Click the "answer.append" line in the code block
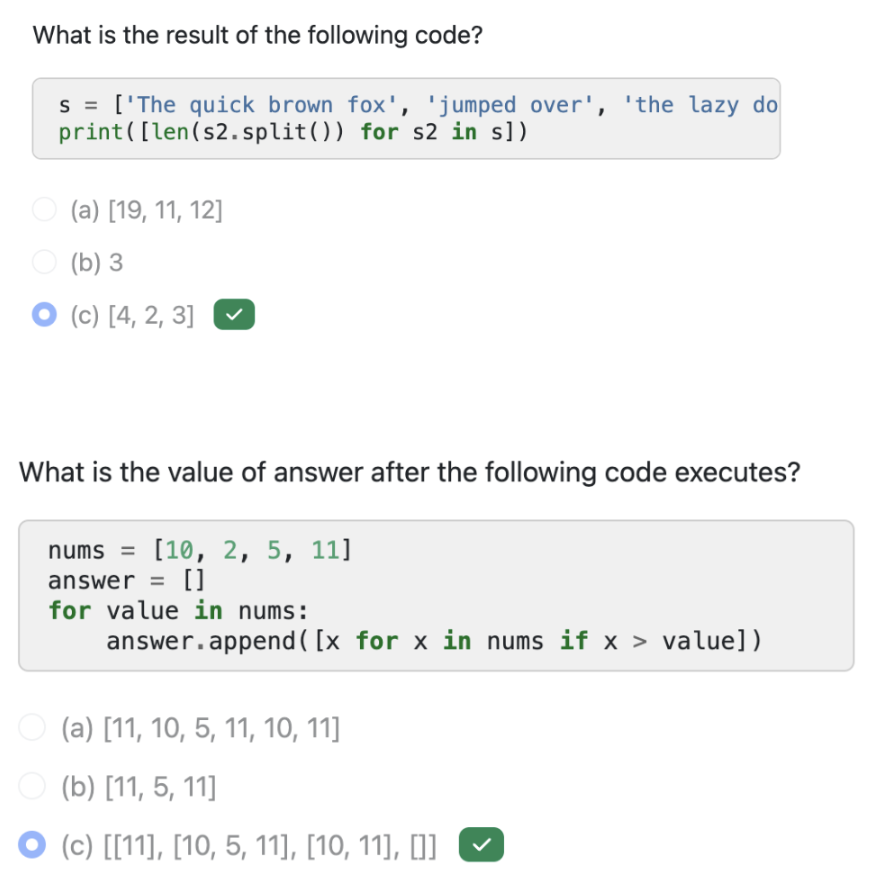 434,641
